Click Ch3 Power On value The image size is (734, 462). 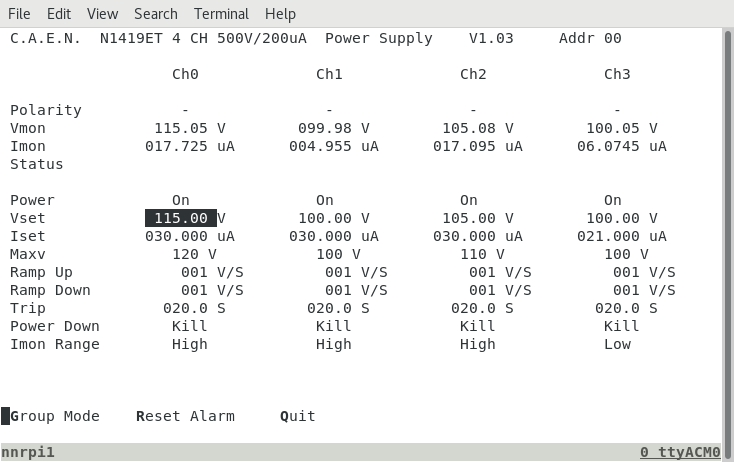click(613, 200)
